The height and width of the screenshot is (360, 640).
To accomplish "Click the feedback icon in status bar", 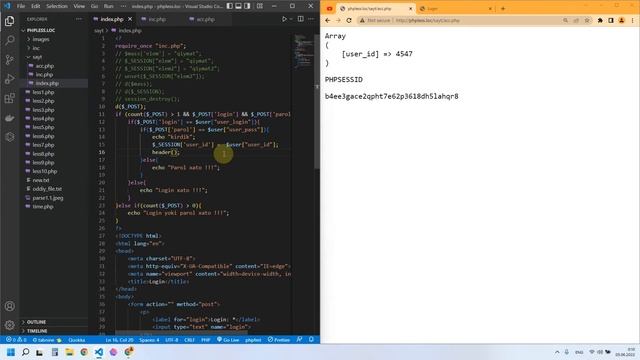I will point(299,340).
